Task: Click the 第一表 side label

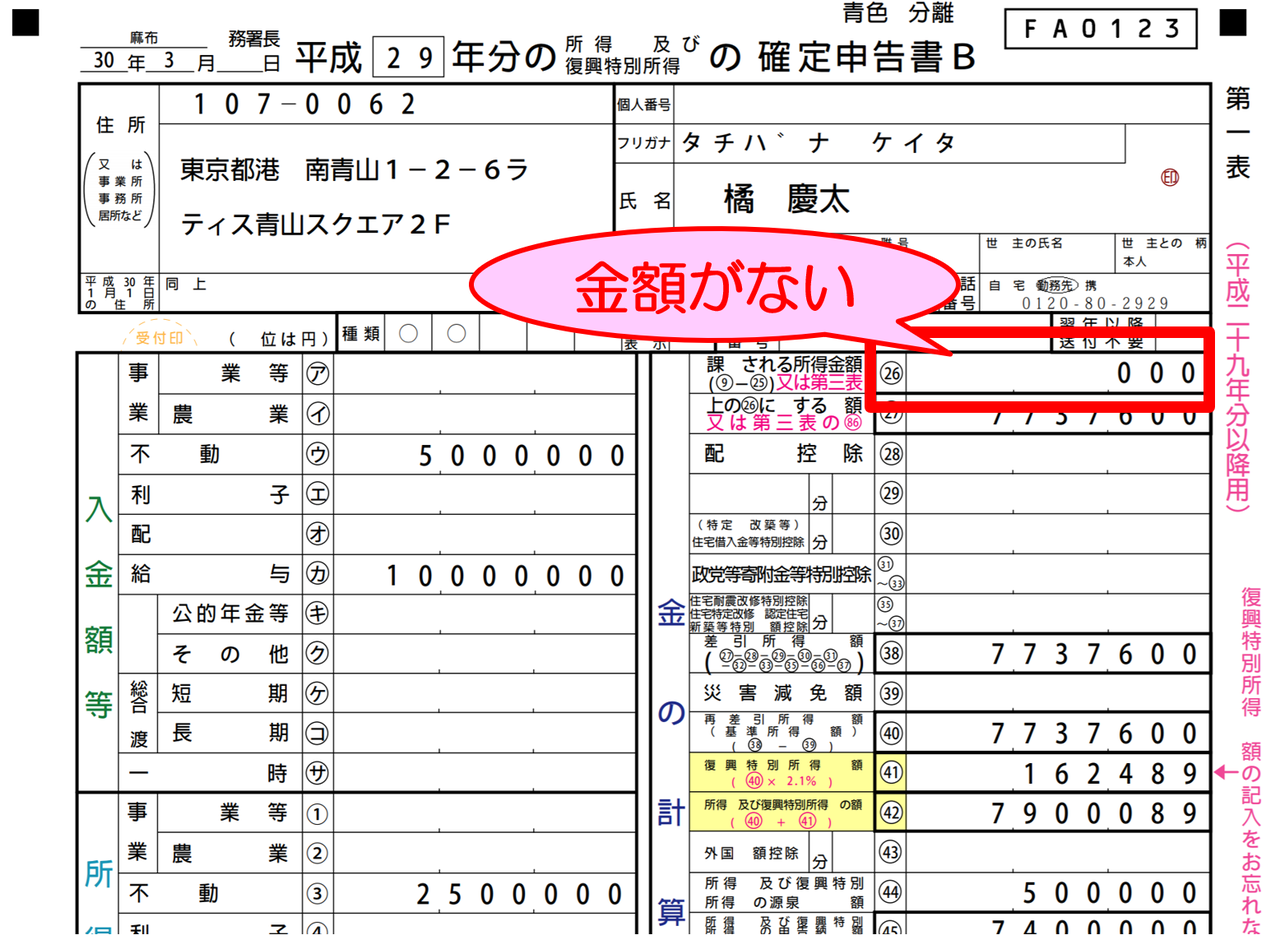Action: (x=1239, y=134)
